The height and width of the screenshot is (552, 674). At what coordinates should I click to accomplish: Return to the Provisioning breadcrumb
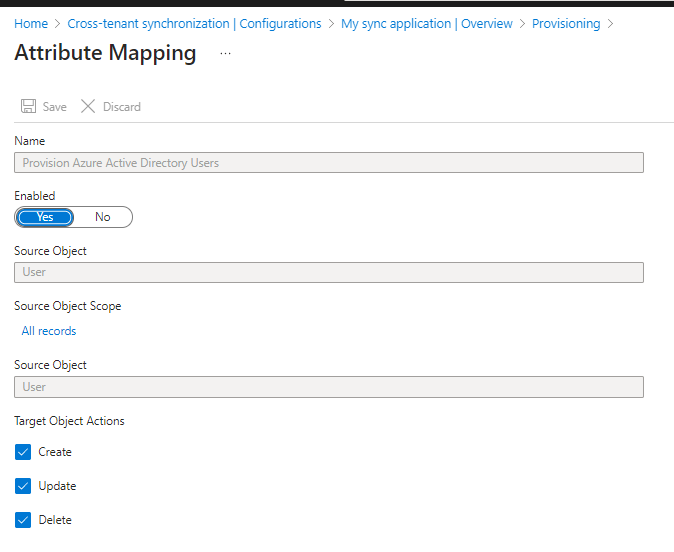566,23
